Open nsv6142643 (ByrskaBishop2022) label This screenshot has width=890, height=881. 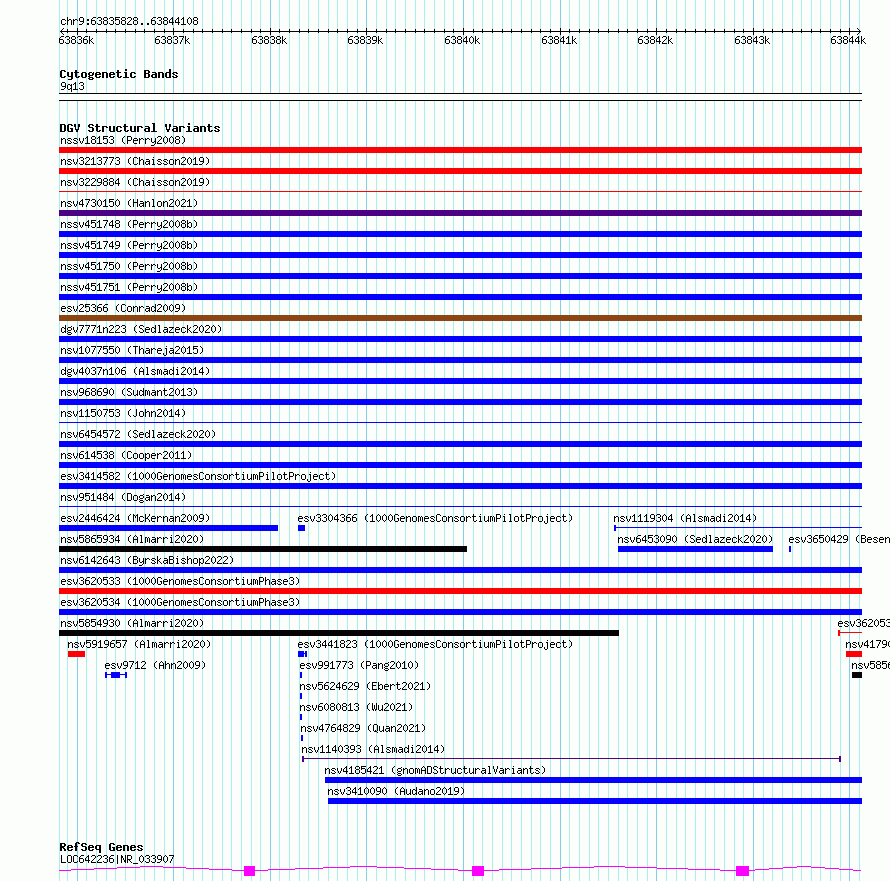point(147,560)
